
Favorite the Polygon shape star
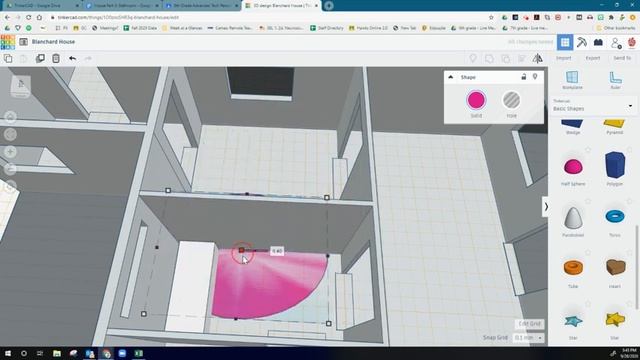click(630, 150)
